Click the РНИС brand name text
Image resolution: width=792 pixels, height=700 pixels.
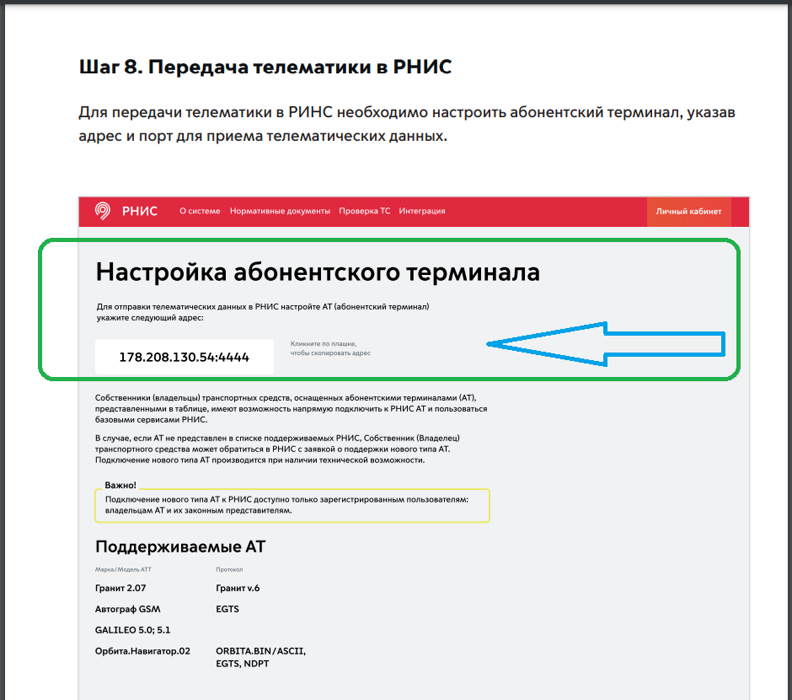139,211
